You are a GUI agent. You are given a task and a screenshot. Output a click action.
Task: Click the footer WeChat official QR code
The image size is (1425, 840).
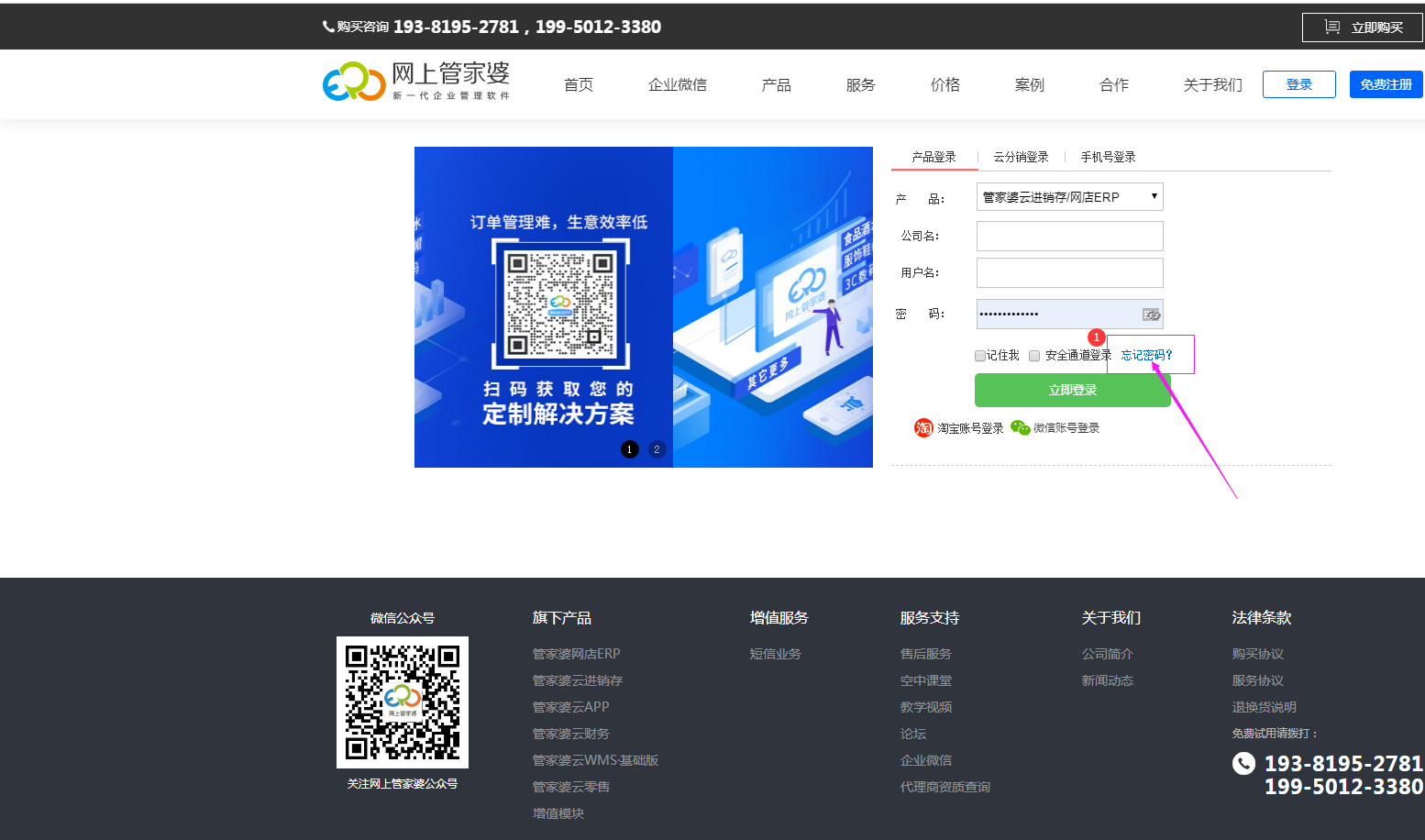[403, 702]
